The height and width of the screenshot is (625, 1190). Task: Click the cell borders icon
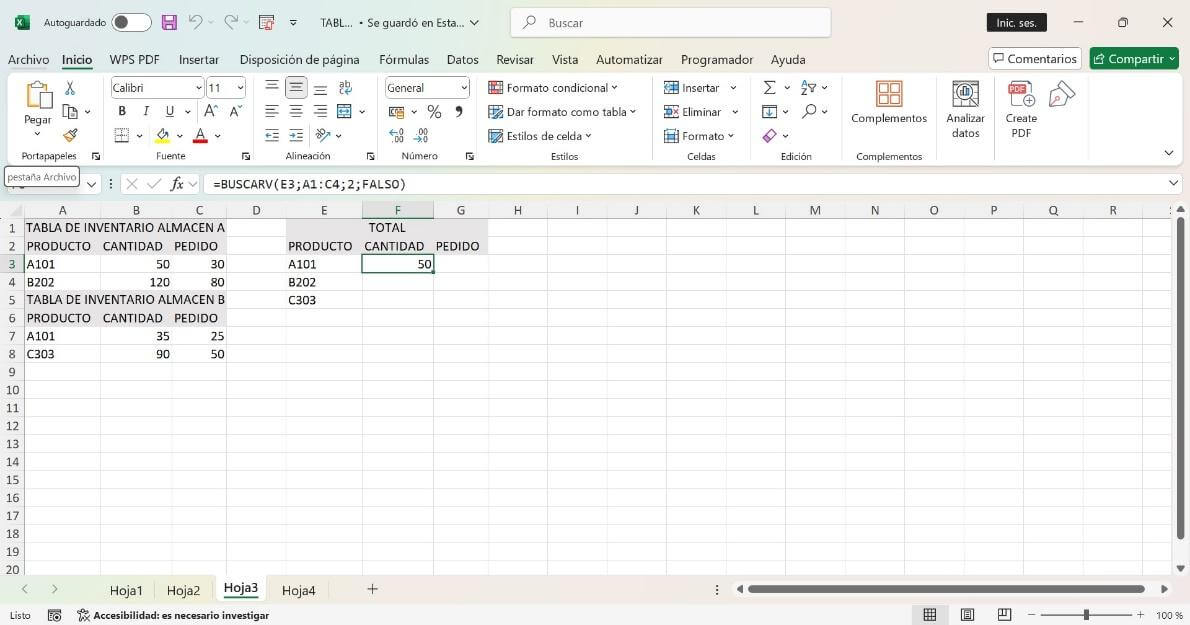click(x=121, y=136)
